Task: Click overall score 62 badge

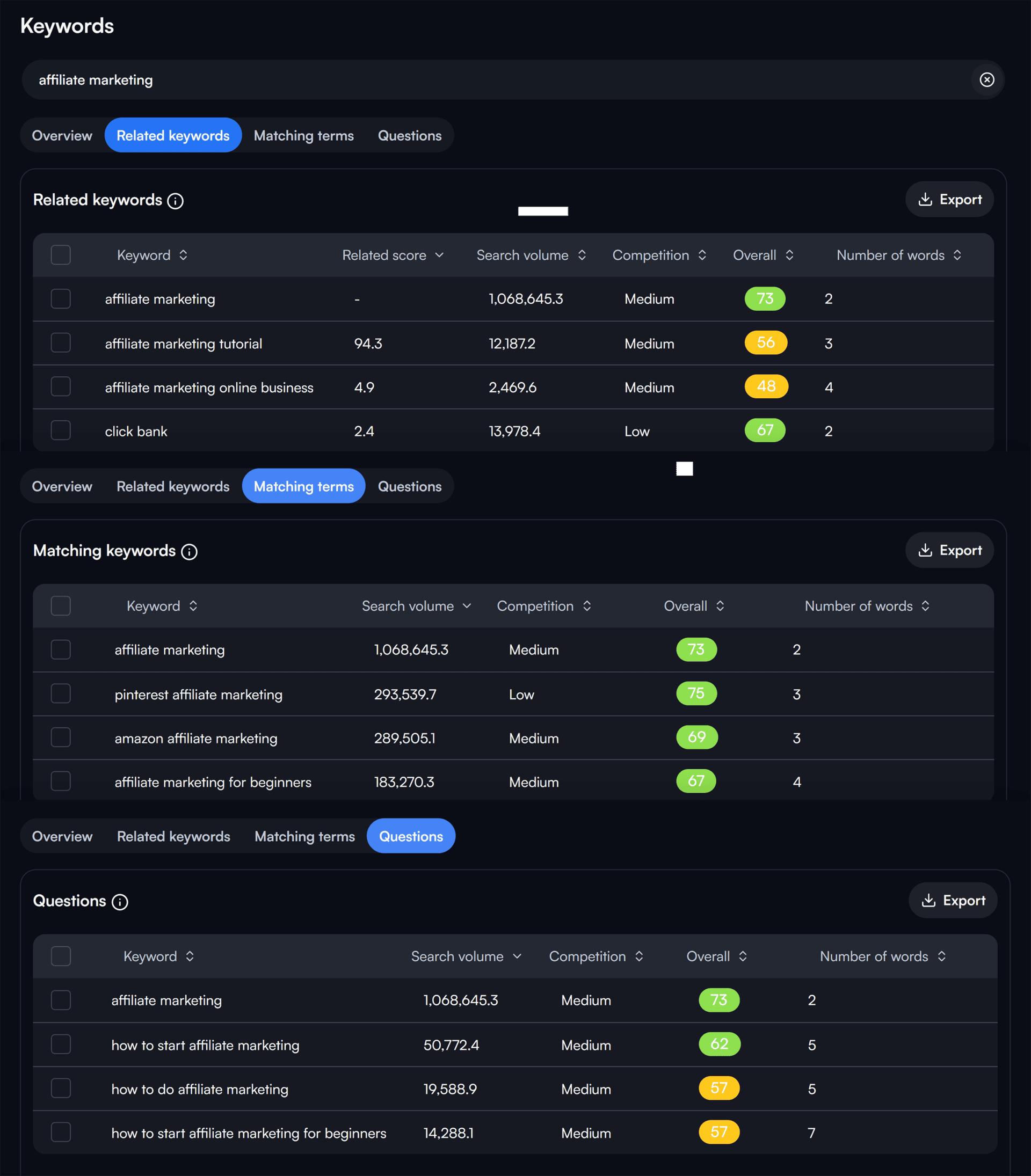Action: point(719,1044)
